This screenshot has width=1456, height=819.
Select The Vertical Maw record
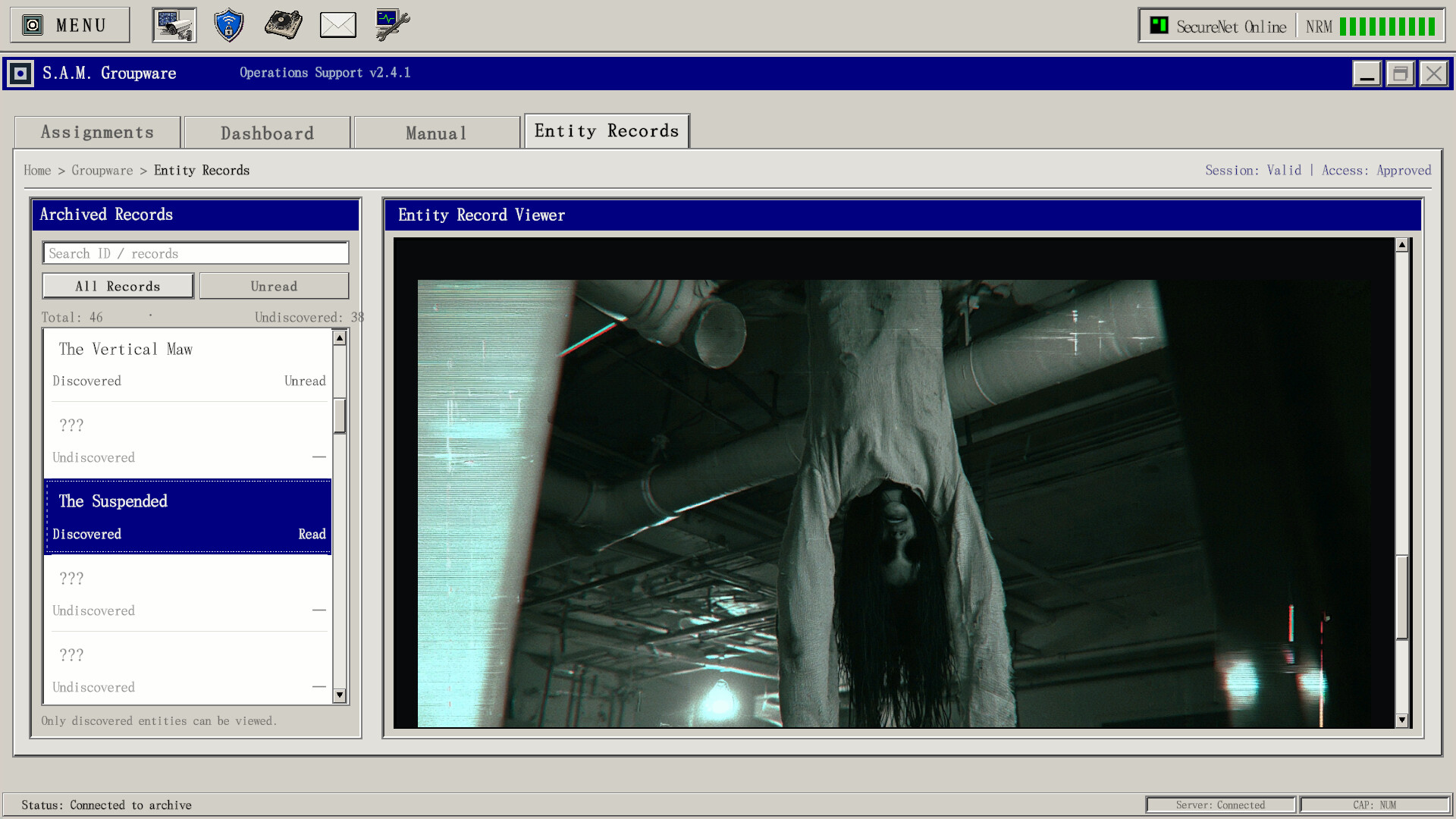pos(188,365)
